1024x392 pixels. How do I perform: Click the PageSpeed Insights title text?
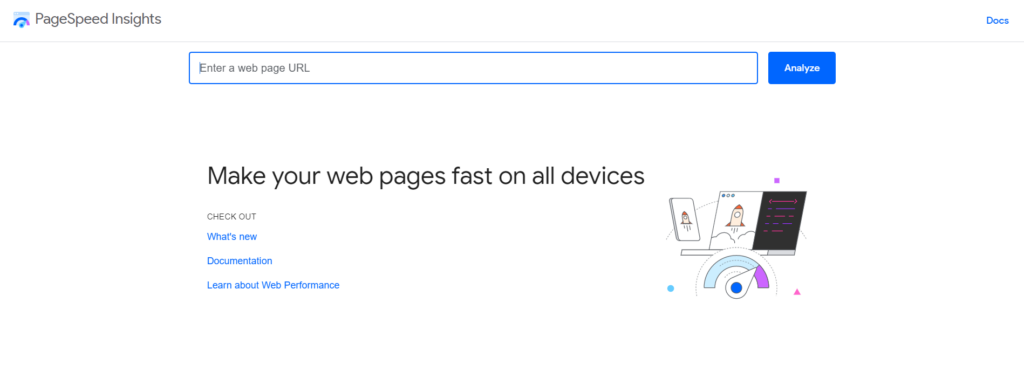(98, 19)
